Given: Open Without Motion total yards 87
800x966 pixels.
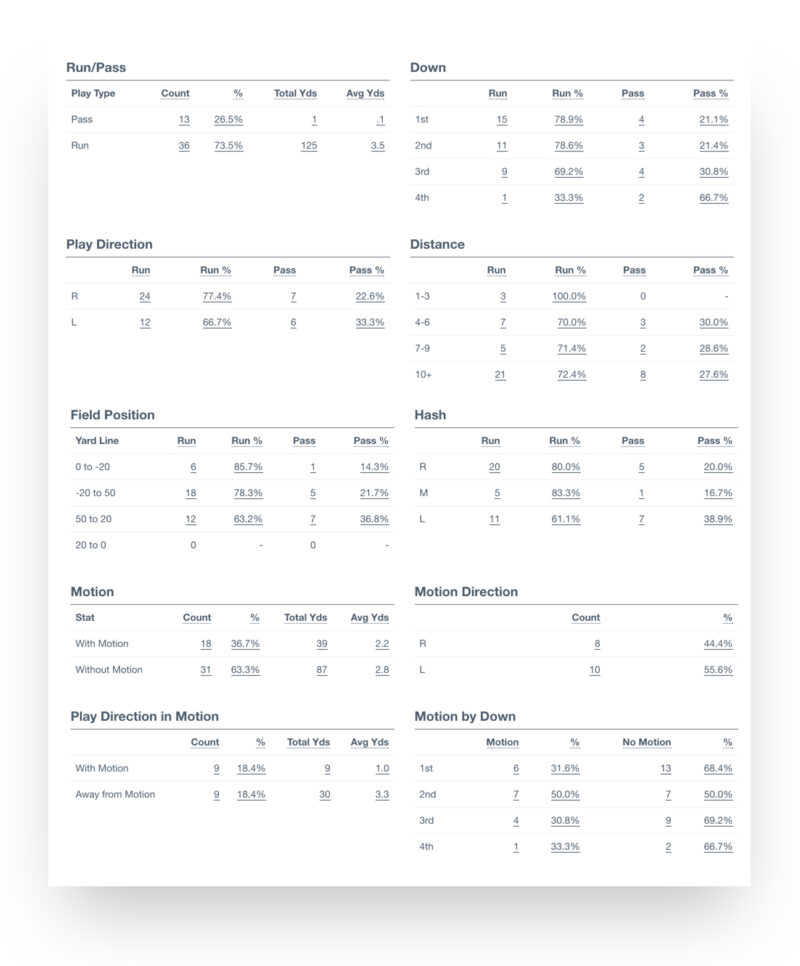Looking at the screenshot, I should [x=321, y=670].
